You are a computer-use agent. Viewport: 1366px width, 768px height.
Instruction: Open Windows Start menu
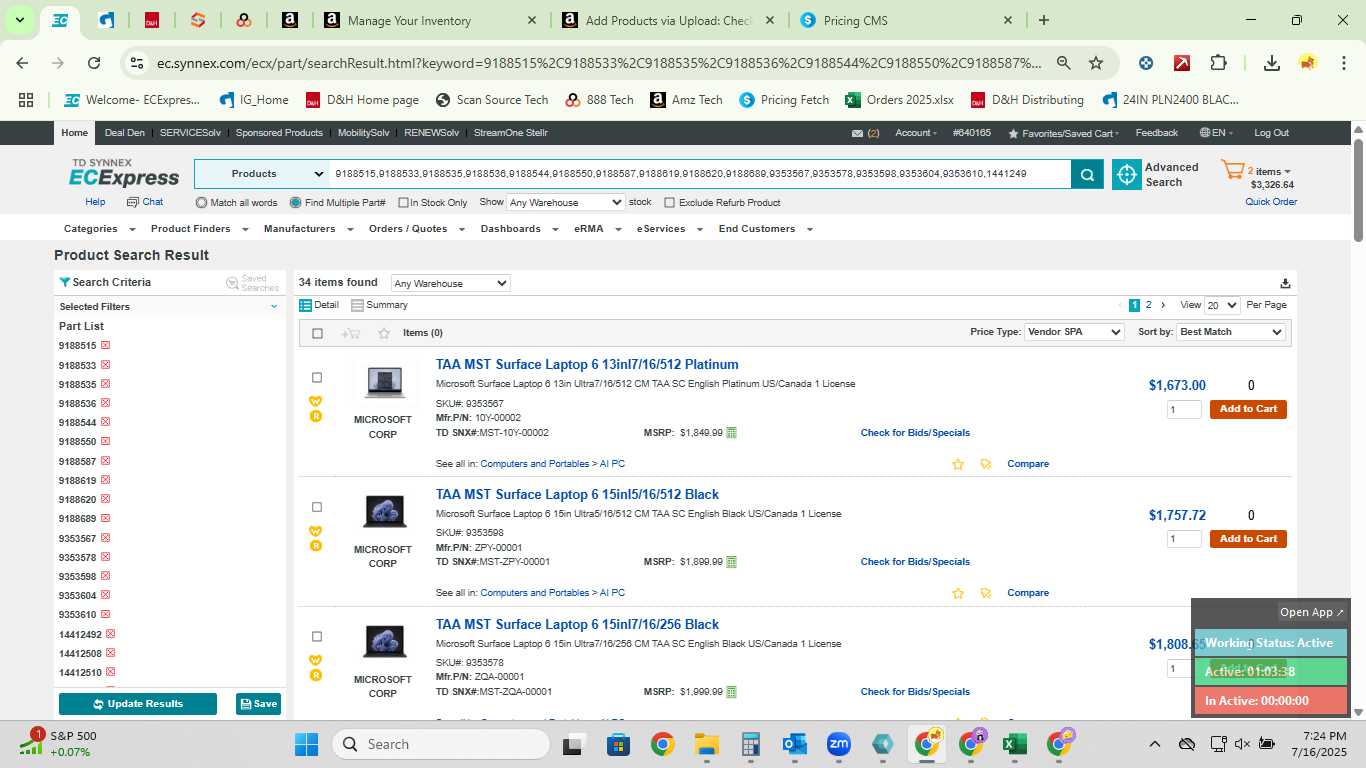306,744
